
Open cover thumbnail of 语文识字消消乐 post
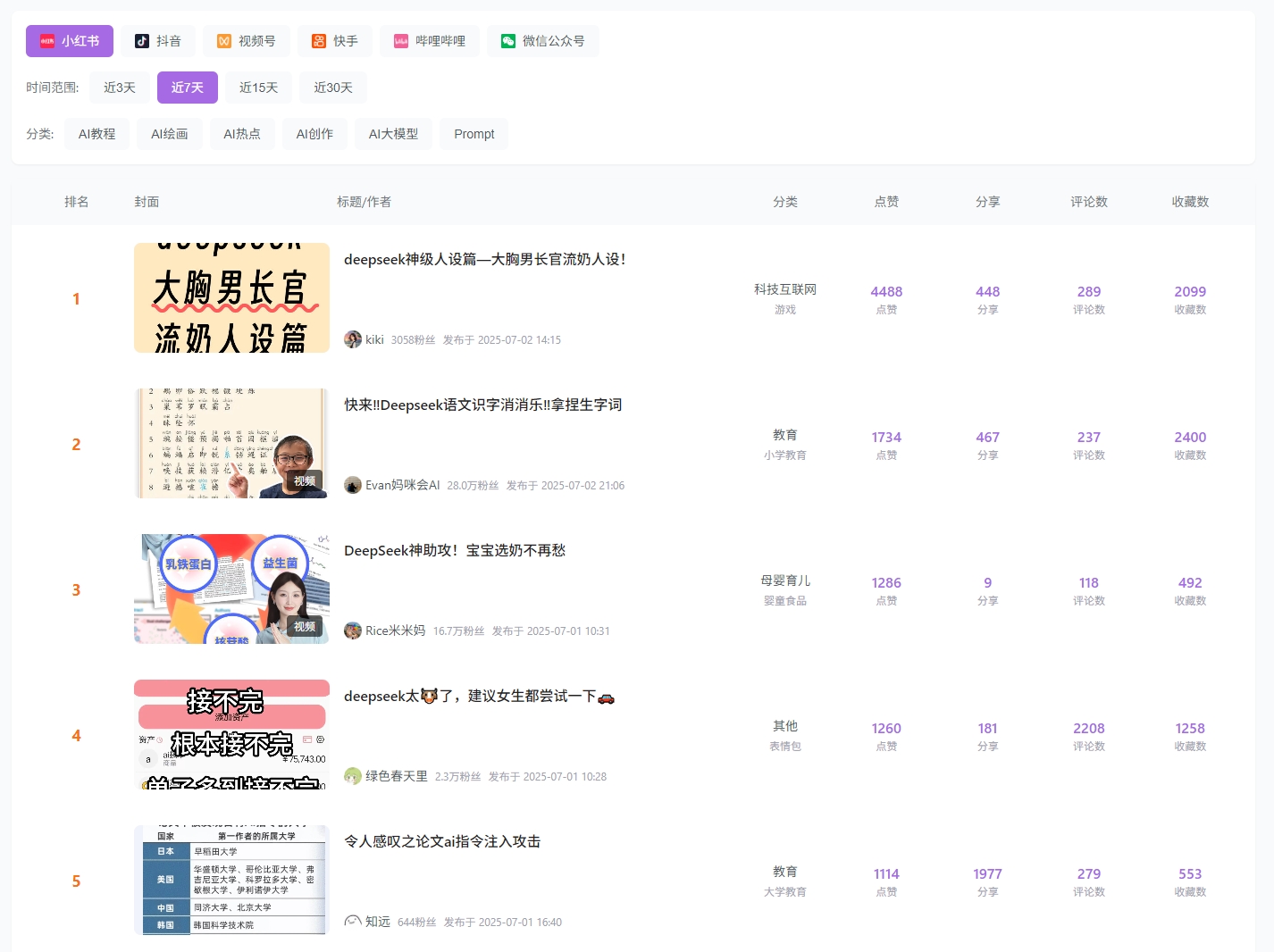(231, 444)
